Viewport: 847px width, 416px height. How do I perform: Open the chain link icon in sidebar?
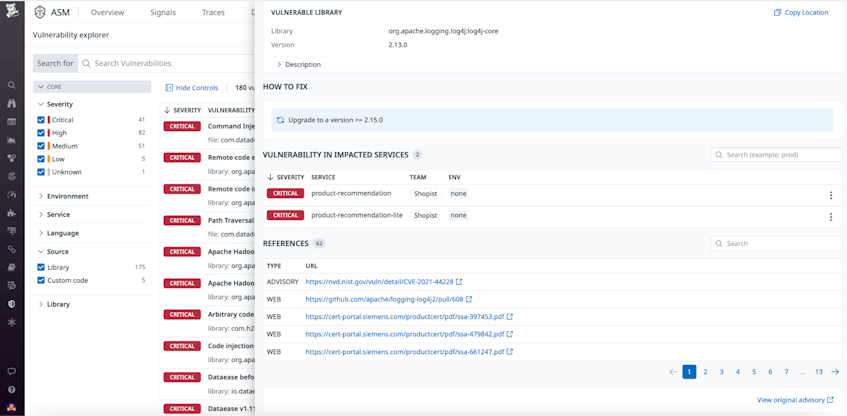click(12, 249)
